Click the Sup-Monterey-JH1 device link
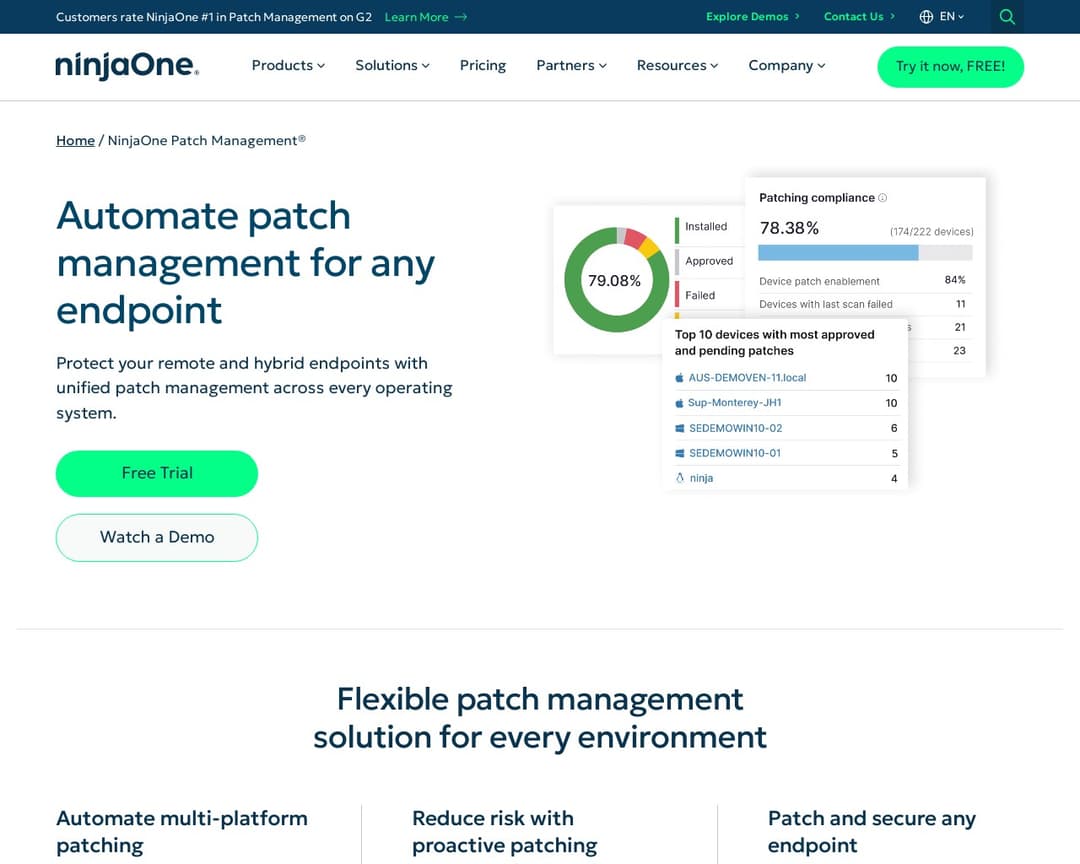Viewport: 1080px width, 864px height. pos(734,403)
